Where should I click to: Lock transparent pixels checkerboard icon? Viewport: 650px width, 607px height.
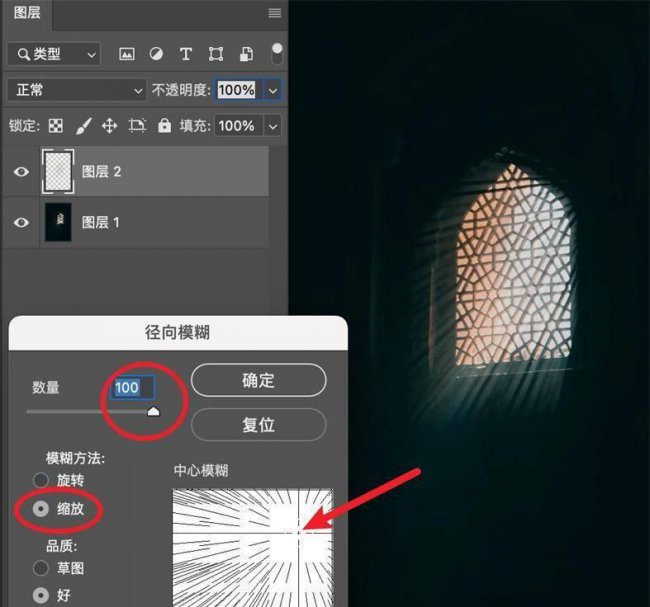[56, 126]
